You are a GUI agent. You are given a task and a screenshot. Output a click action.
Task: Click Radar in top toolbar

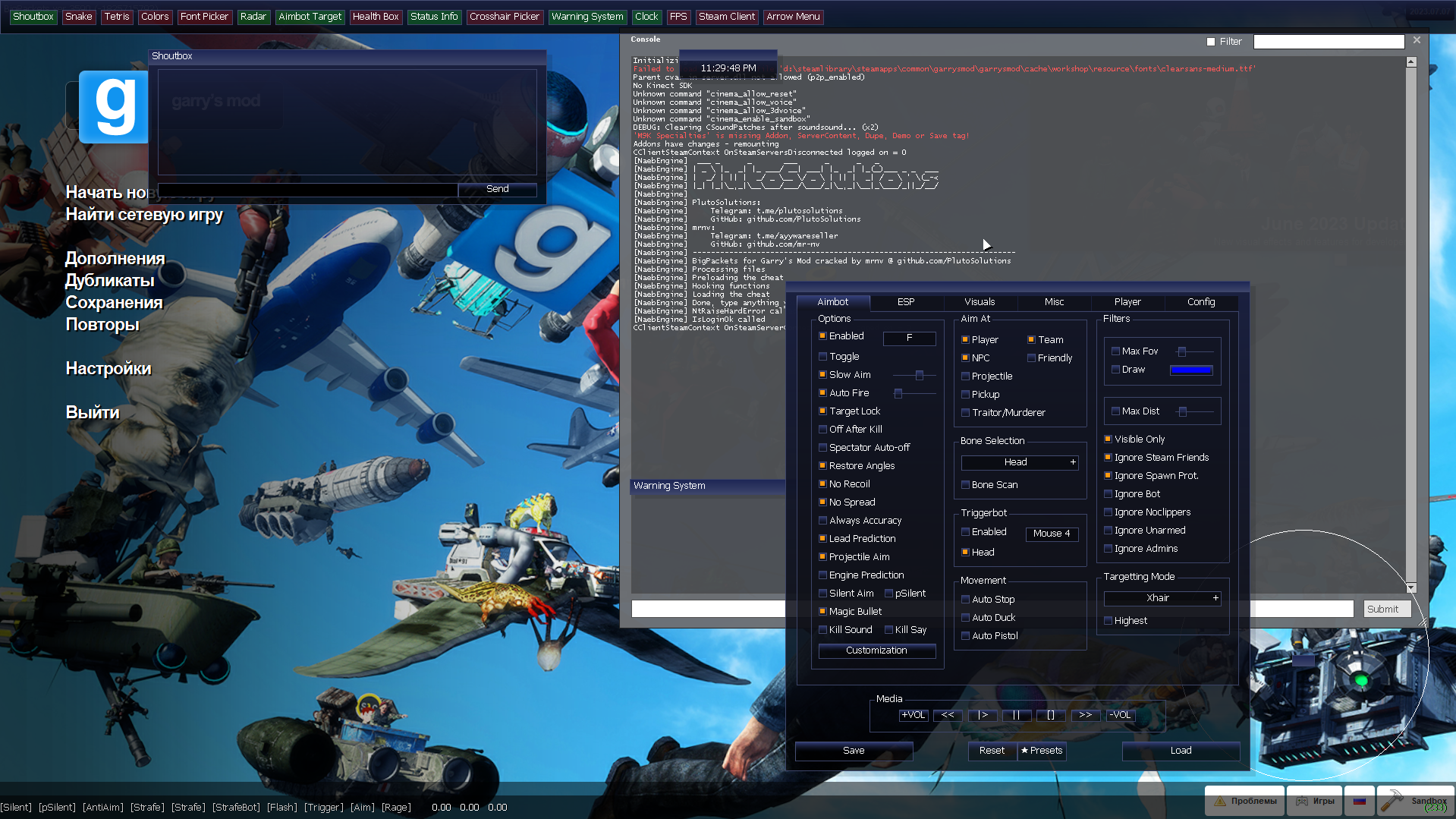[253, 16]
